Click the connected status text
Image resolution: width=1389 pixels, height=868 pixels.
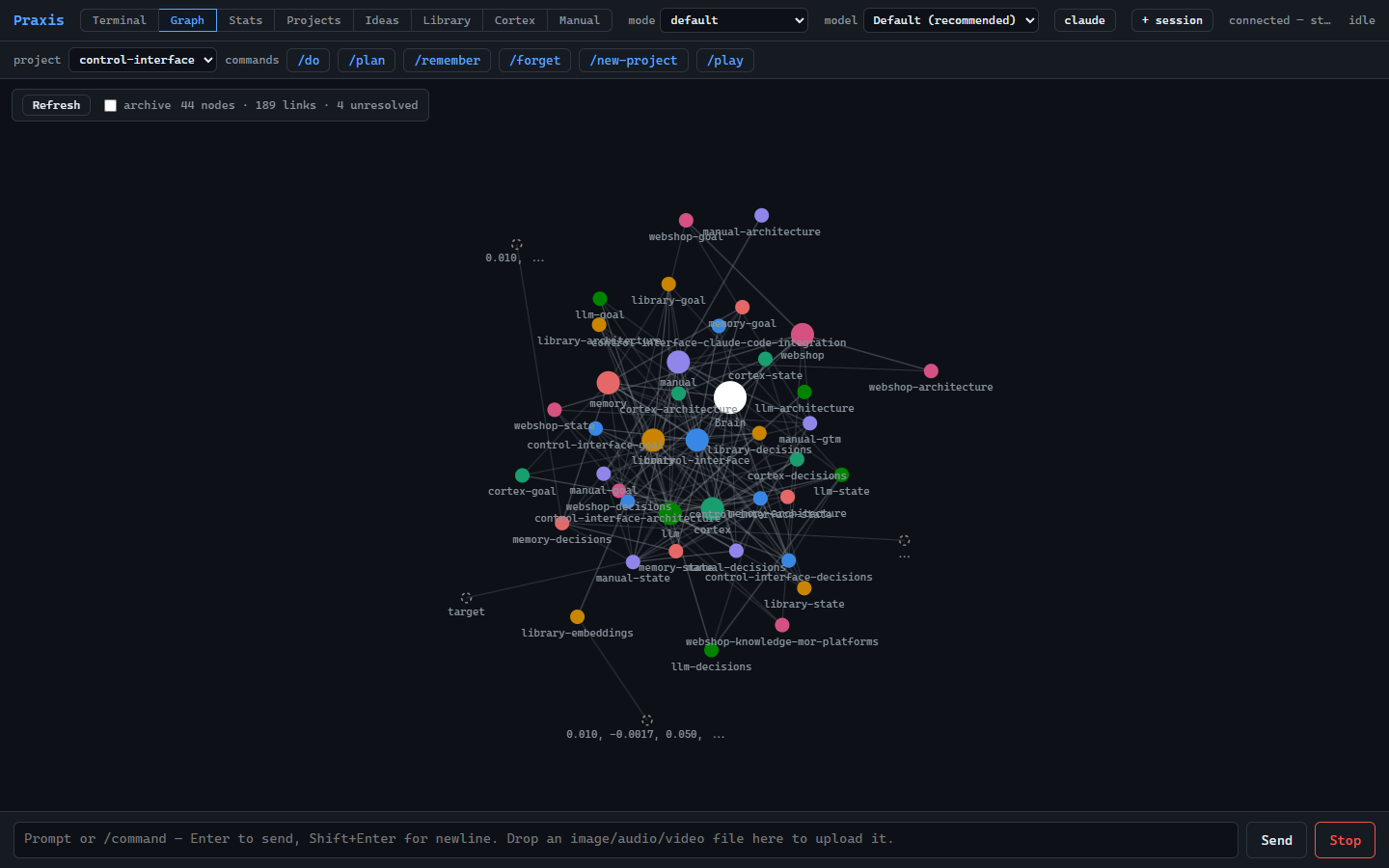click(x=1280, y=20)
